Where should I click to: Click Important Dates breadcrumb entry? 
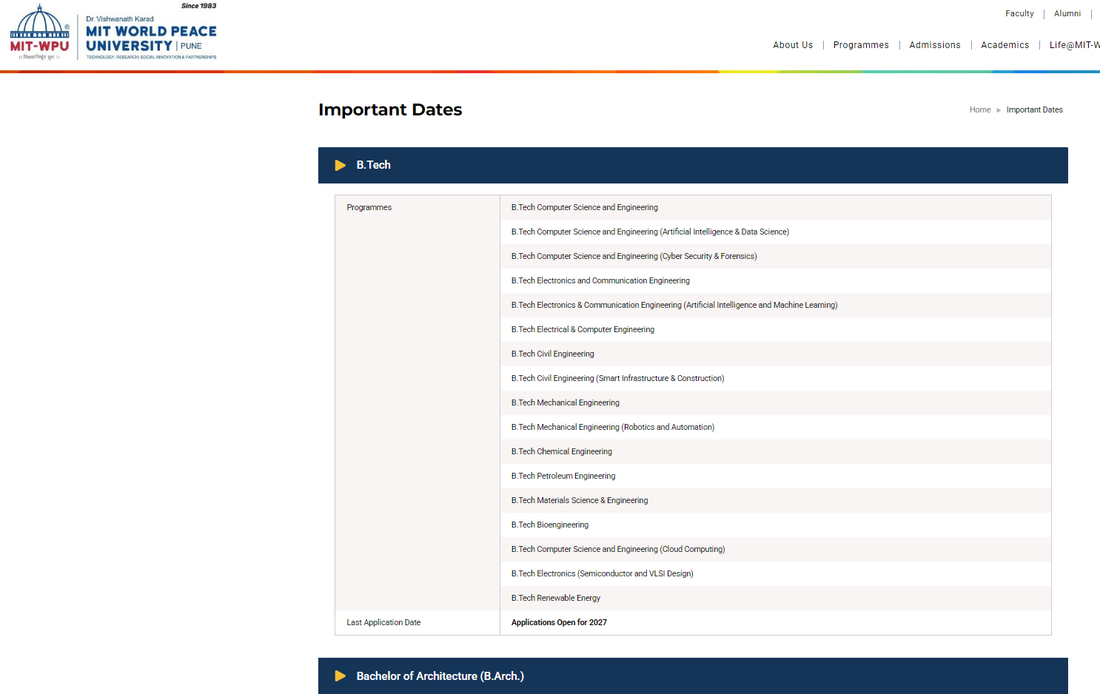point(1034,110)
